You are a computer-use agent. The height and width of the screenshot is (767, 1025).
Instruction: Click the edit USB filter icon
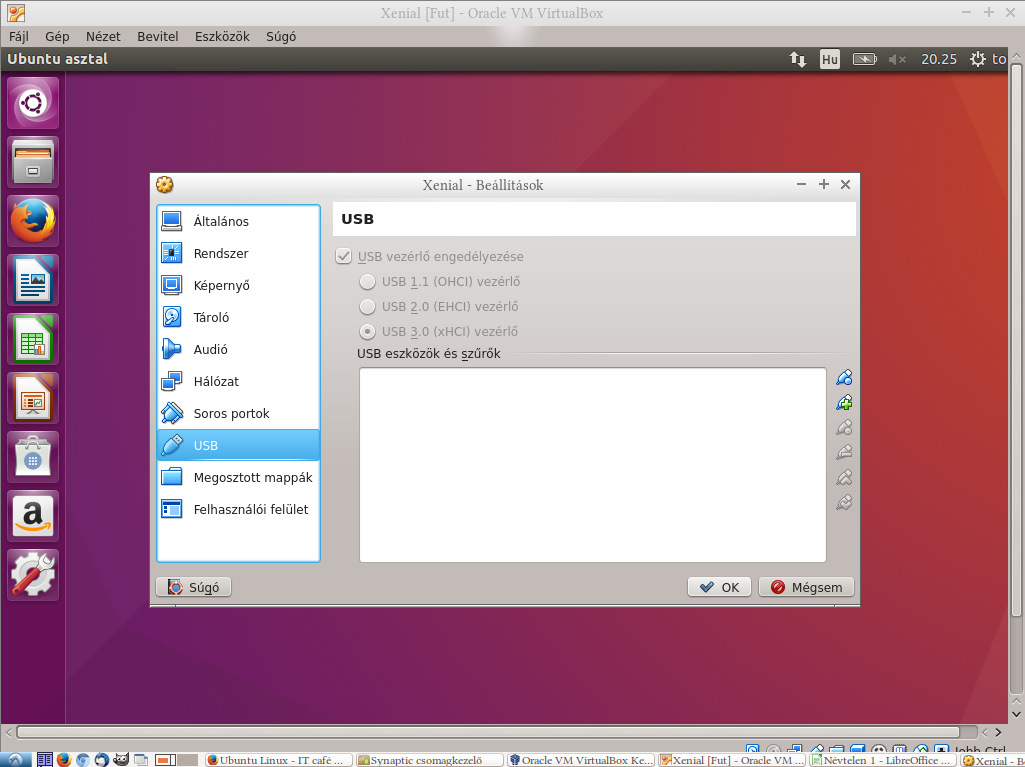[844, 427]
